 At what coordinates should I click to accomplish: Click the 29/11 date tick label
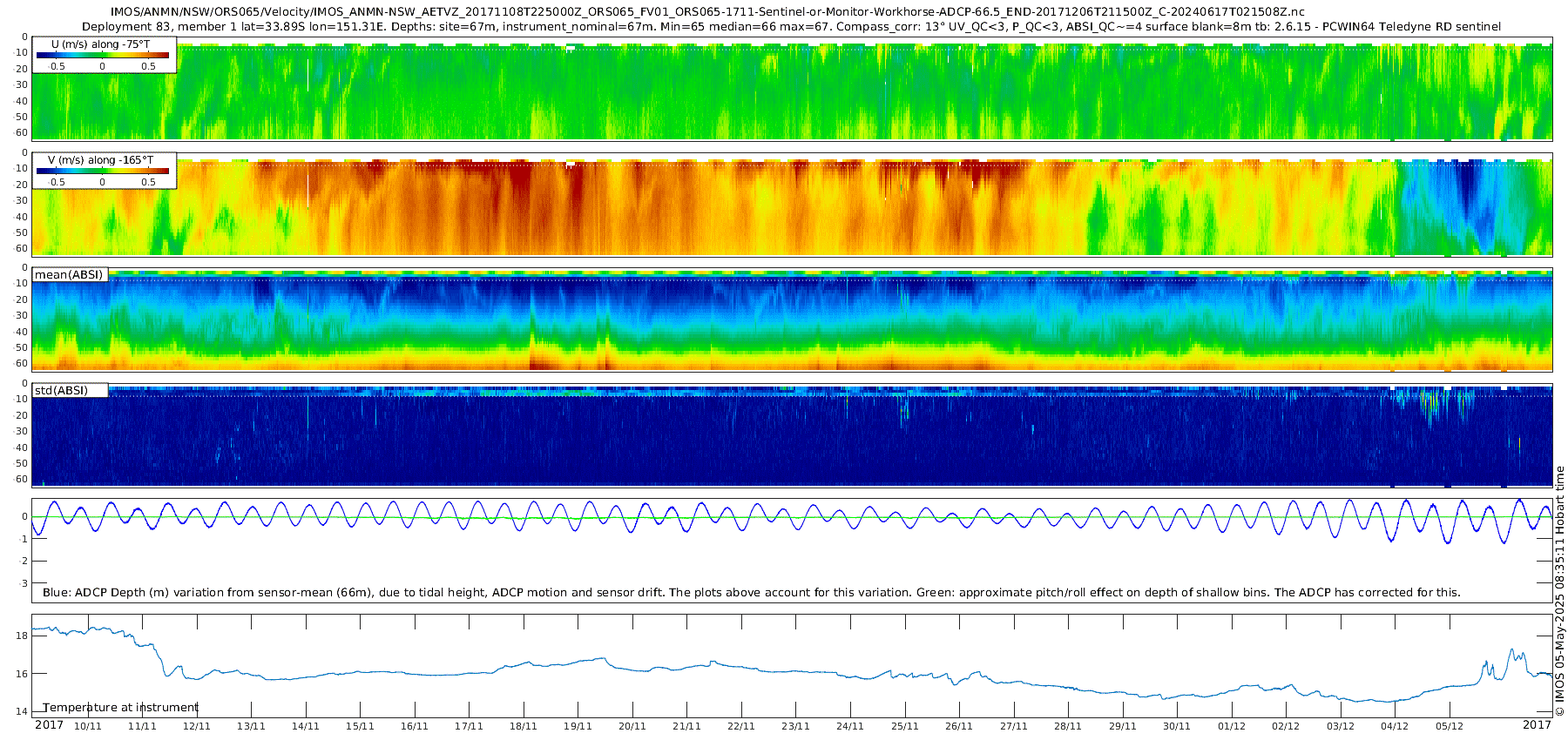[x=1123, y=726]
